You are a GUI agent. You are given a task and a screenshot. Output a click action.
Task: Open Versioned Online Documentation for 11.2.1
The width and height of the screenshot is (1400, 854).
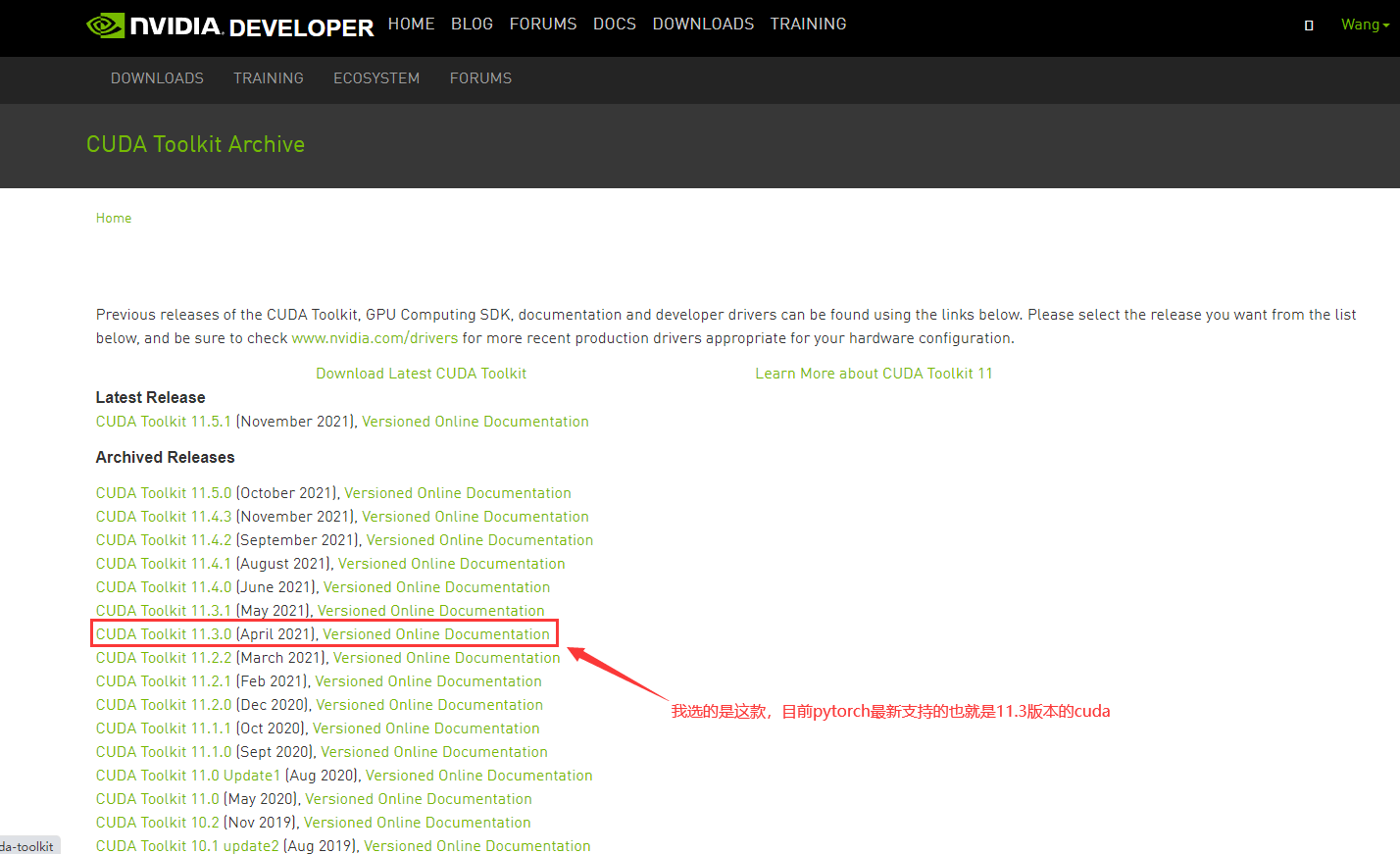point(428,681)
